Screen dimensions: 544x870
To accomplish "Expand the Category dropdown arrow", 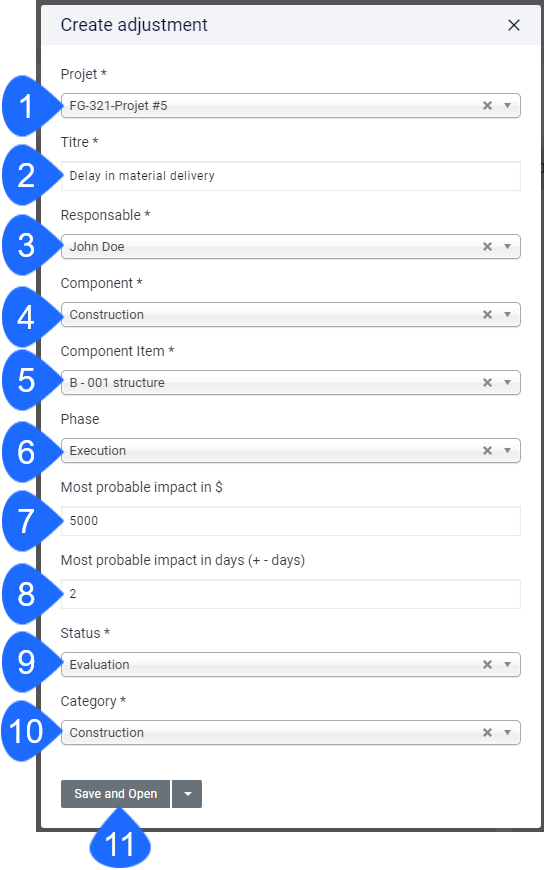I will click(x=507, y=732).
